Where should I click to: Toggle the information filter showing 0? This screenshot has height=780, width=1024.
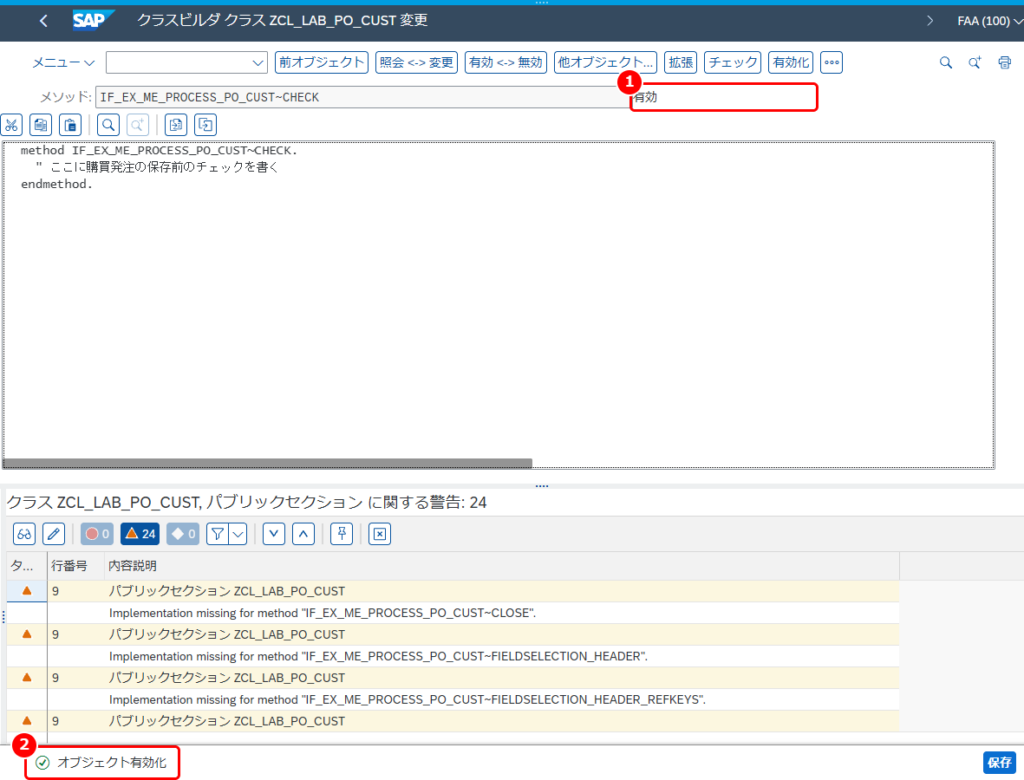point(183,534)
